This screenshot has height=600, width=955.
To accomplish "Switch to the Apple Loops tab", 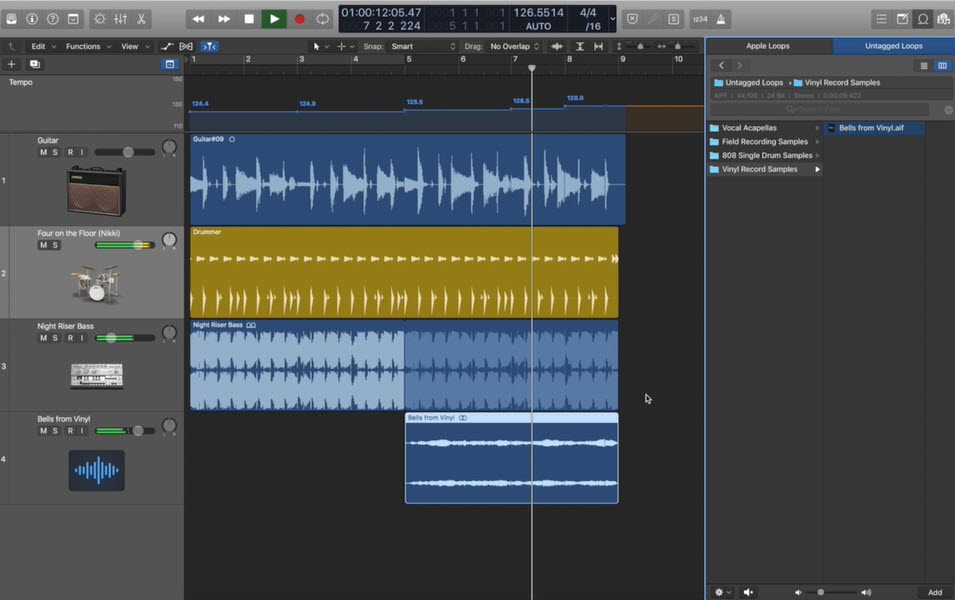I will [770, 45].
